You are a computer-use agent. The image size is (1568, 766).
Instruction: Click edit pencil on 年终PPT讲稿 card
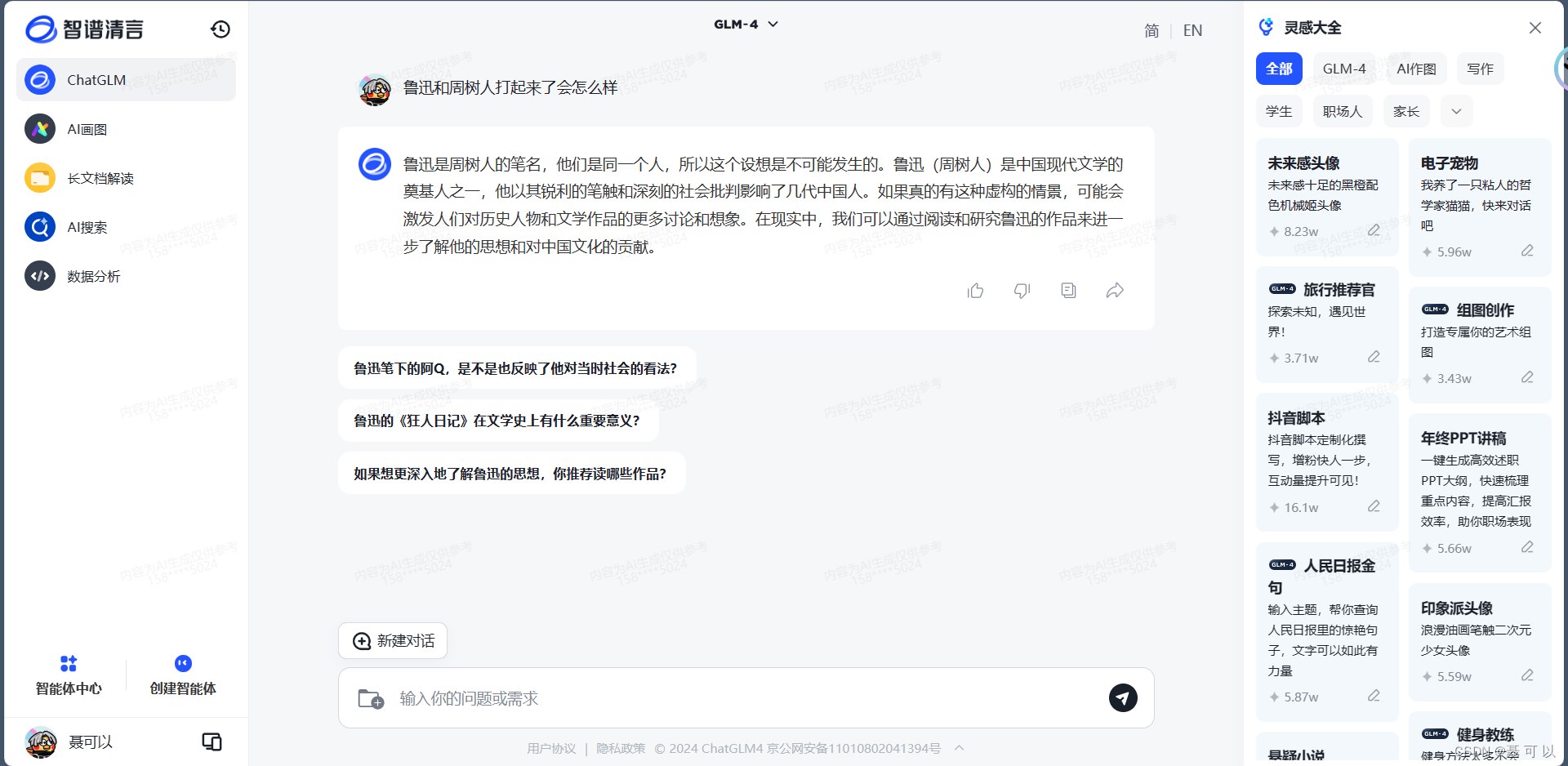[x=1527, y=547]
